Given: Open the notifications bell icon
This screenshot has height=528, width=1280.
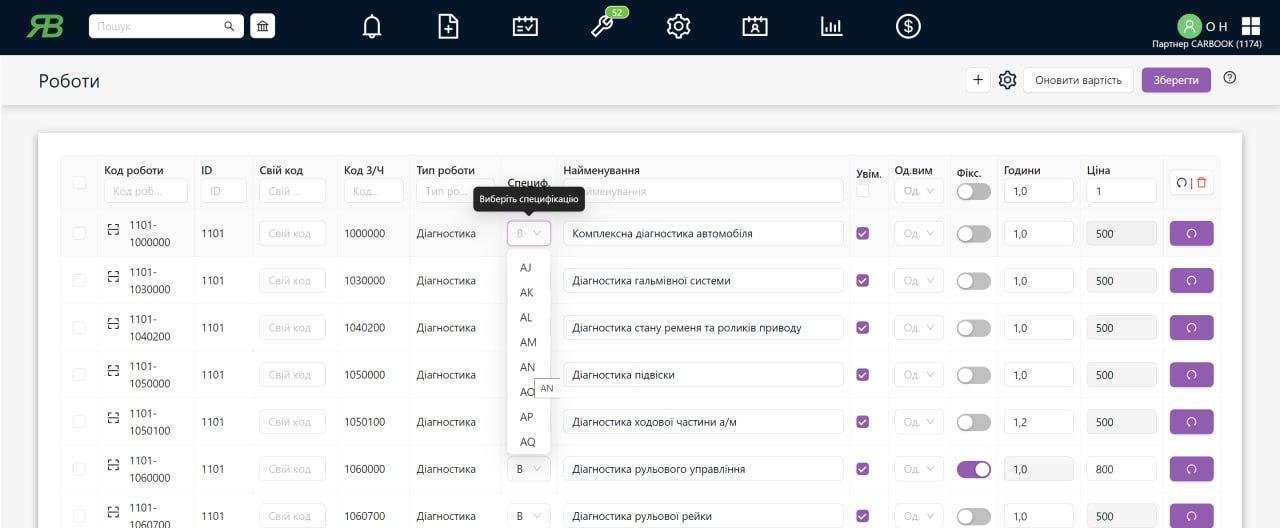Looking at the screenshot, I should [372, 27].
